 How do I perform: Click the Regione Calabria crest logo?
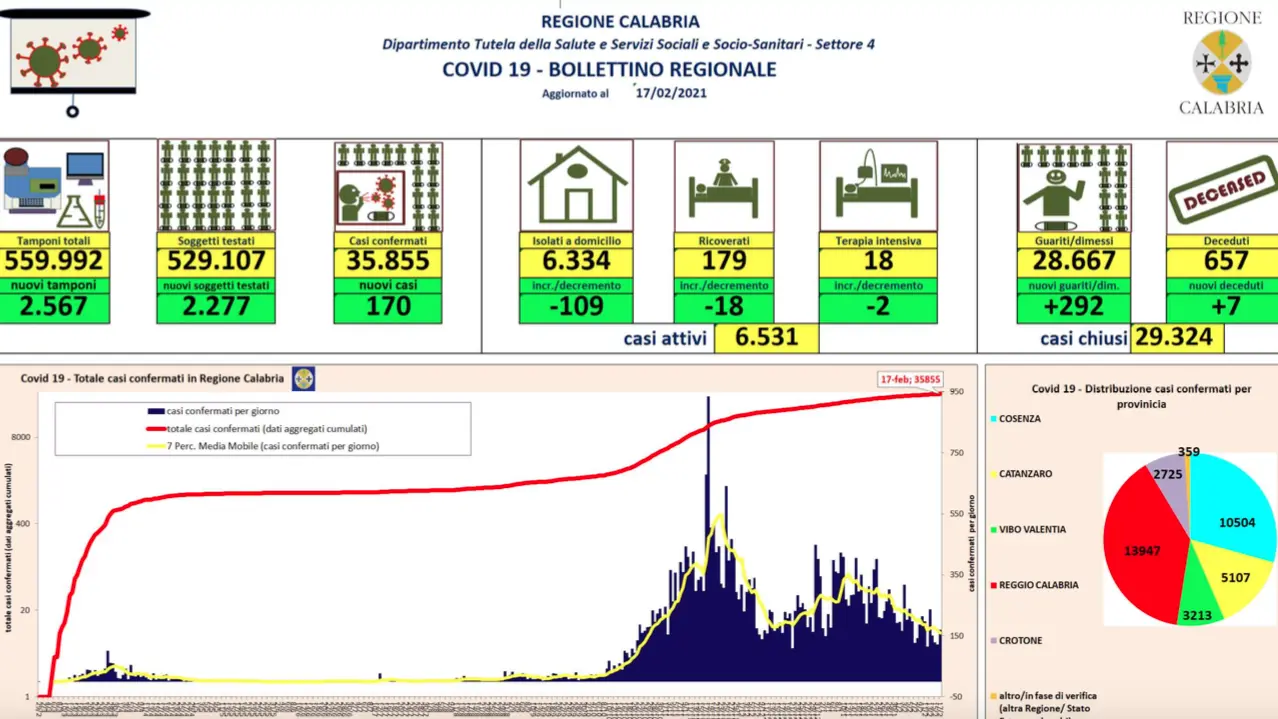tap(1221, 62)
